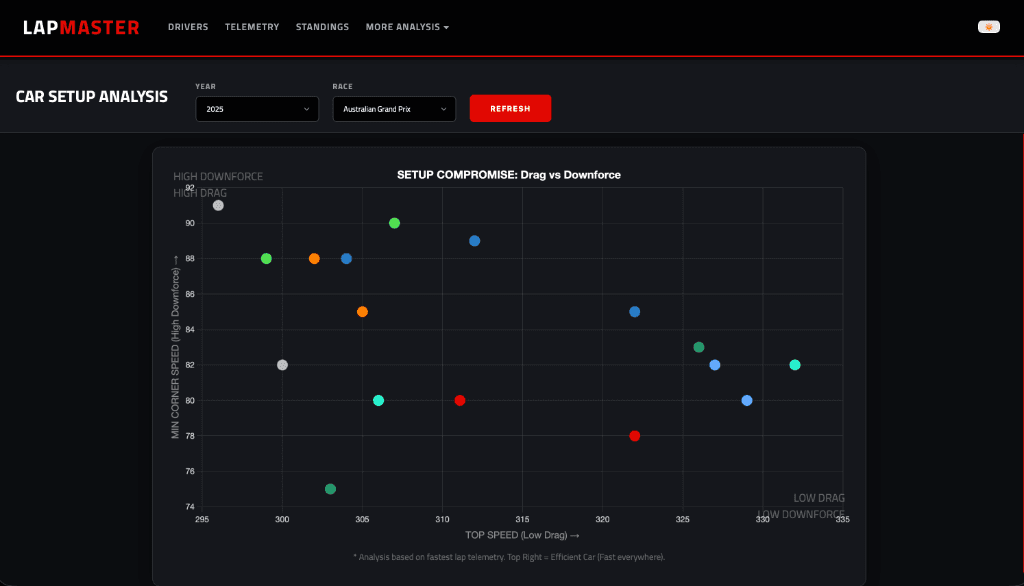Click the dark green point at 75 corner speed
The image size is (1024, 586).
click(x=330, y=489)
